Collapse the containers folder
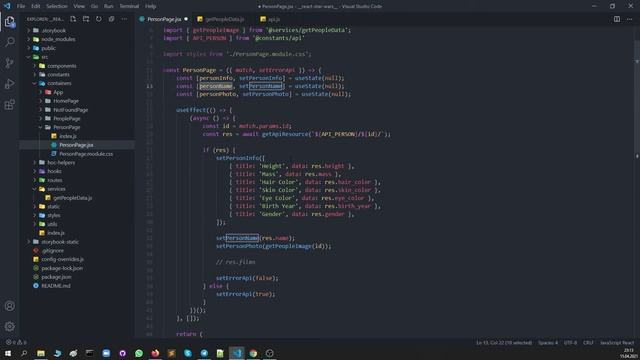The width and height of the screenshot is (640, 360). [59, 83]
